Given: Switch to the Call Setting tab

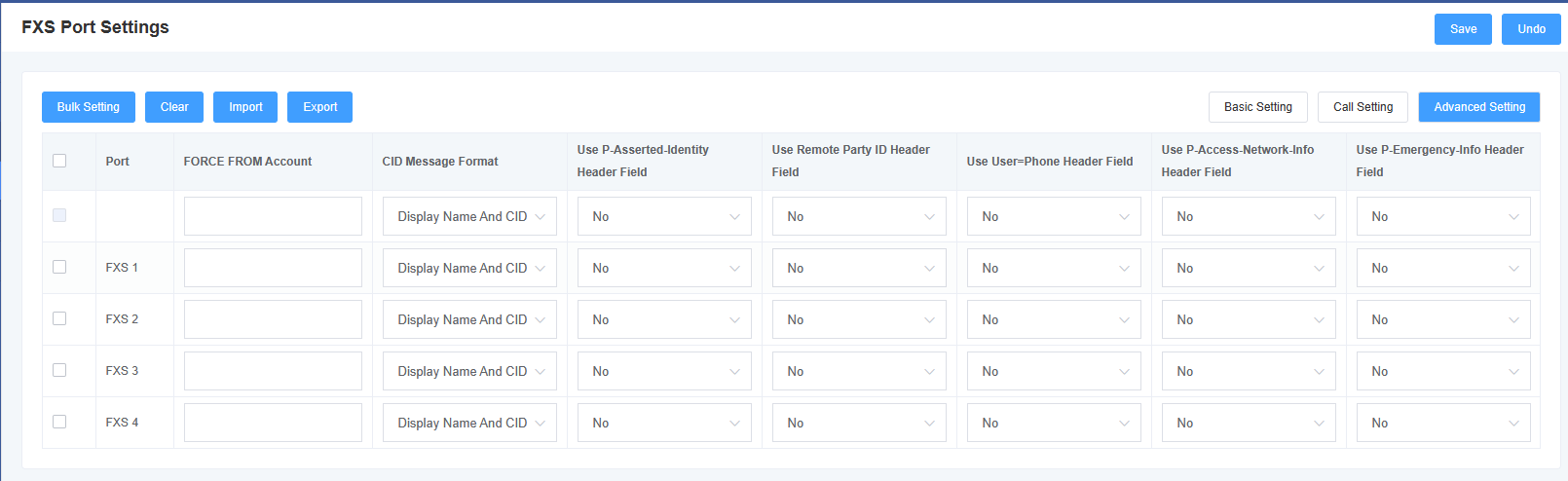Looking at the screenshot, I should [1363, 107].
